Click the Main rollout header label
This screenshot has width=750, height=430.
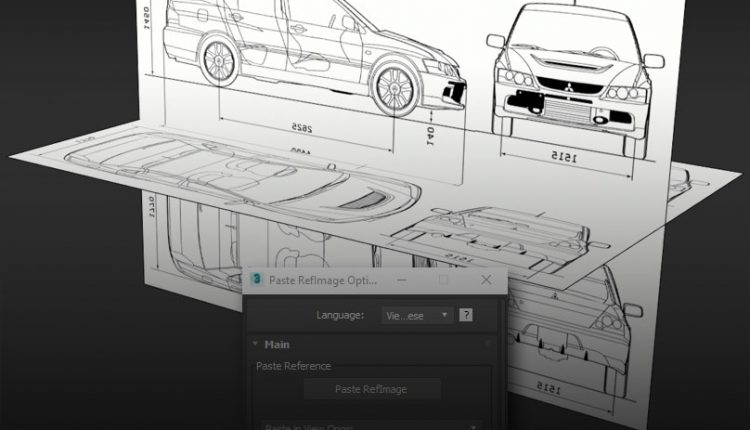pos(277,344)
